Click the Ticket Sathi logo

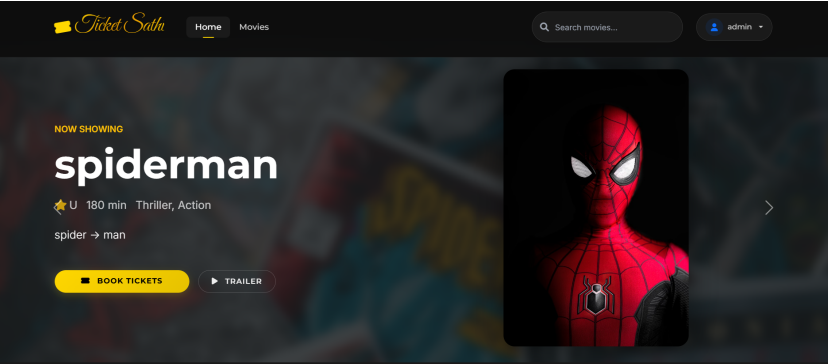click(x=109, y=25)
